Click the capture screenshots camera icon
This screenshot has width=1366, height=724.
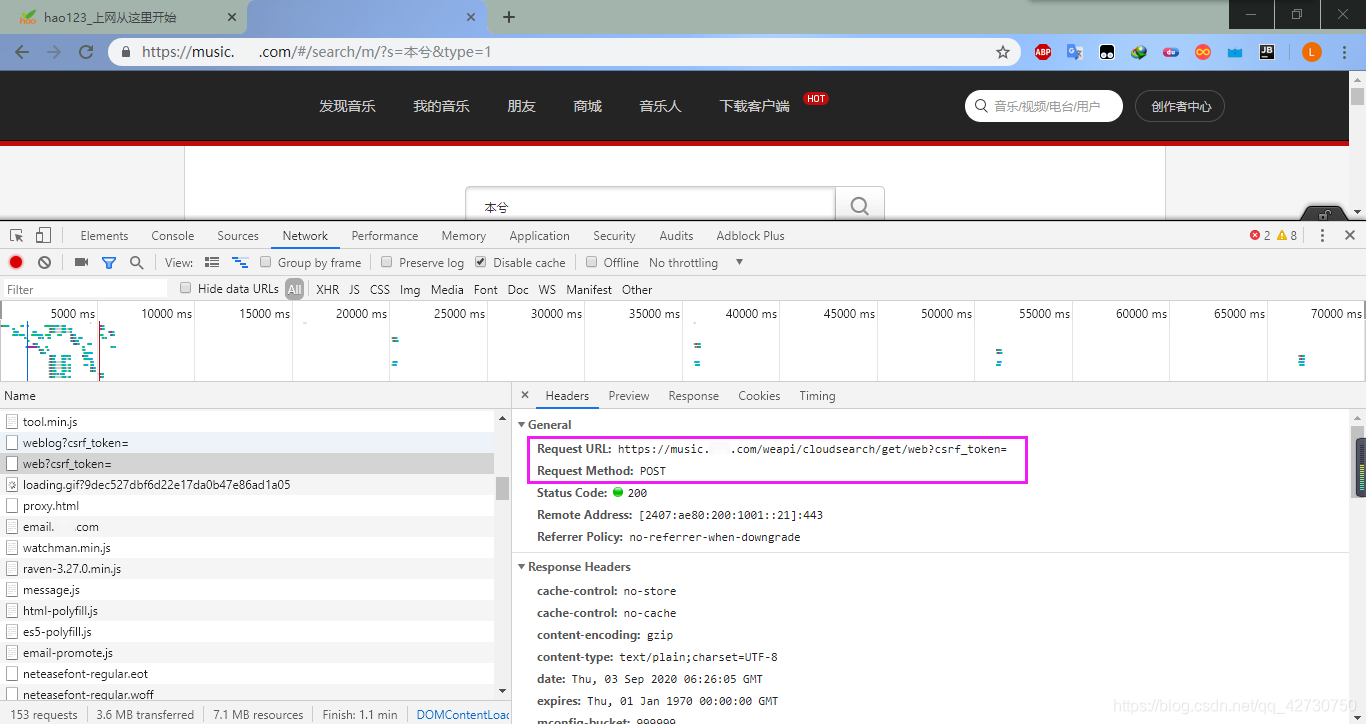[x=81, y=262]
